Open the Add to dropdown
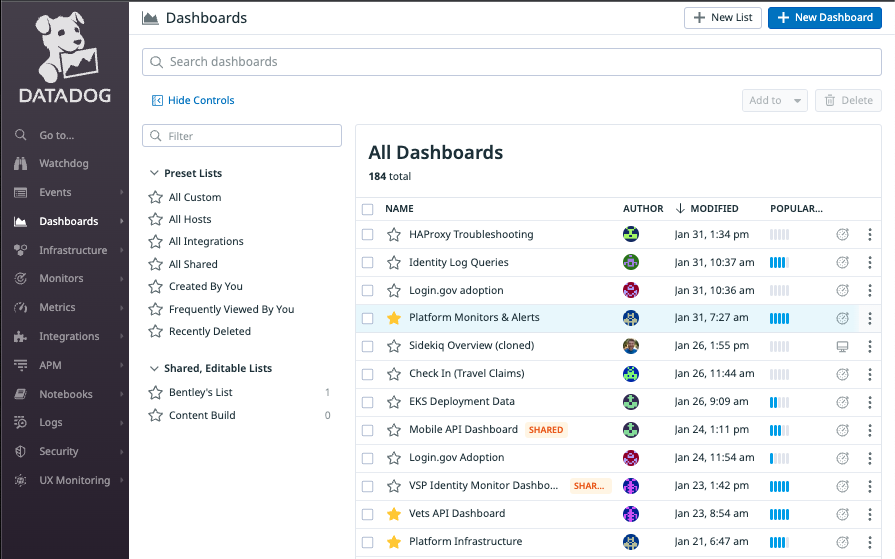 (774, 100)
